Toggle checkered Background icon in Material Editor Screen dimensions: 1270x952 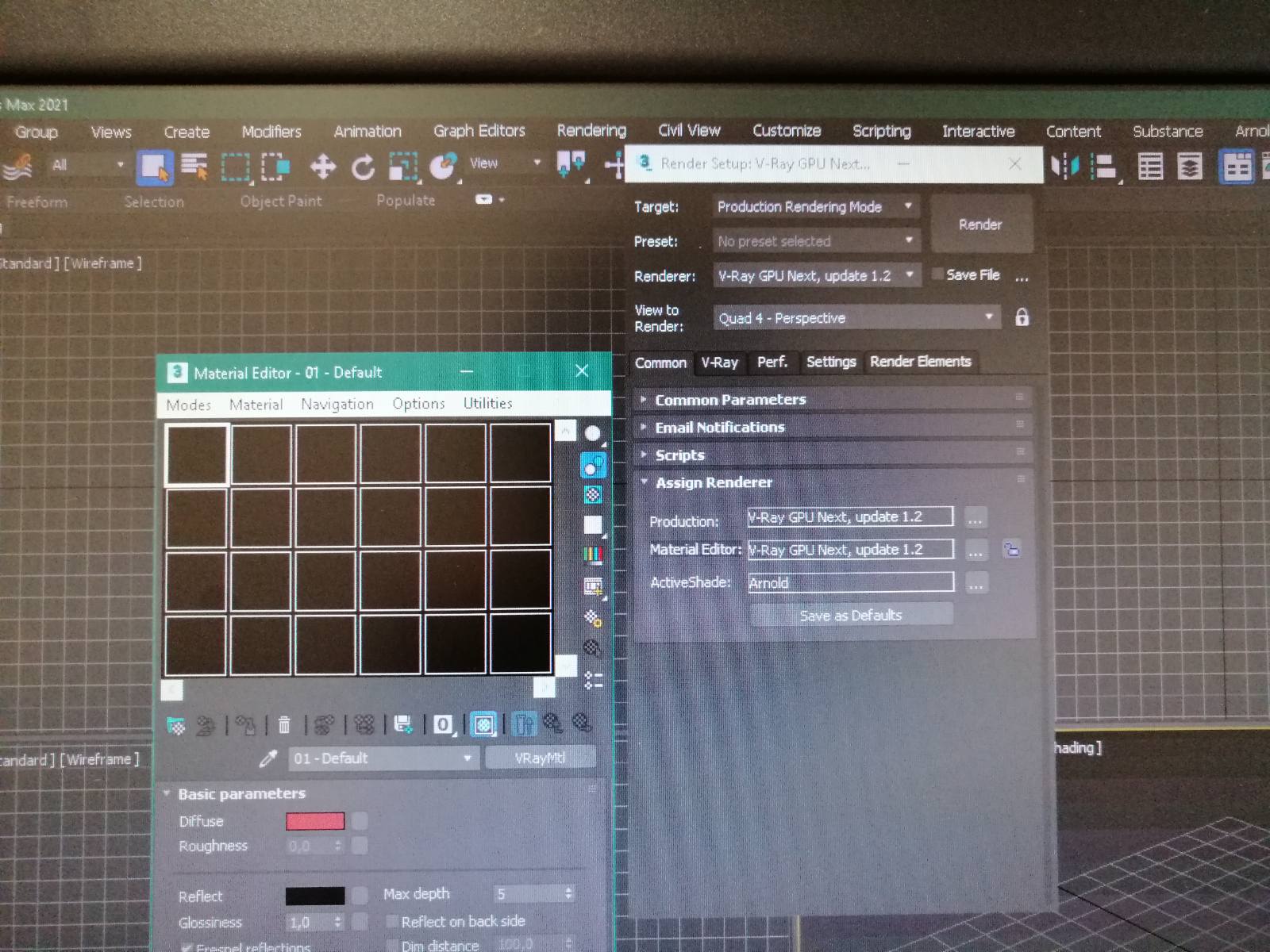pos(593,495)
